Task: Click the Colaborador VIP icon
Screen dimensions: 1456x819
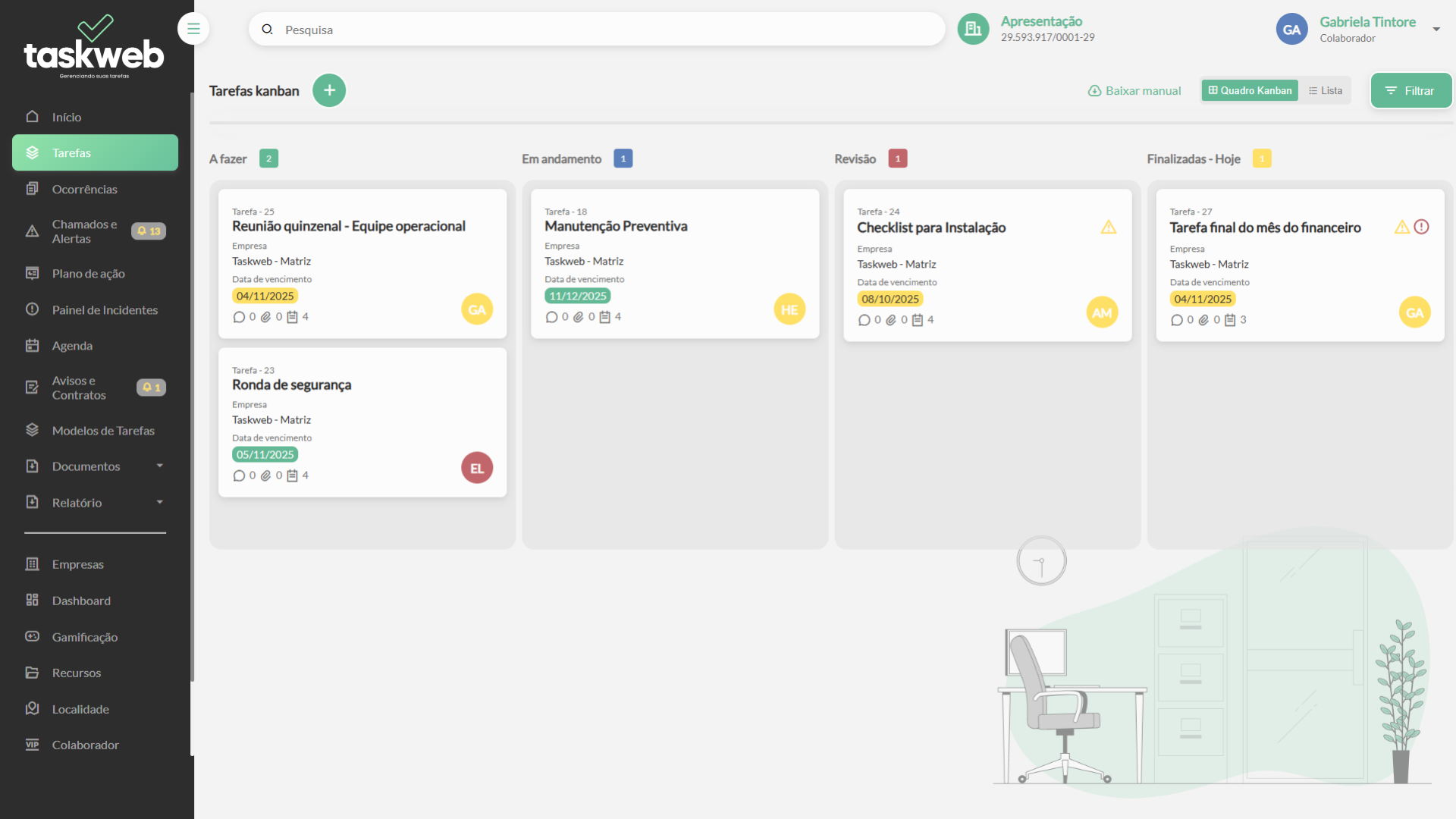Action: [32, 745]
